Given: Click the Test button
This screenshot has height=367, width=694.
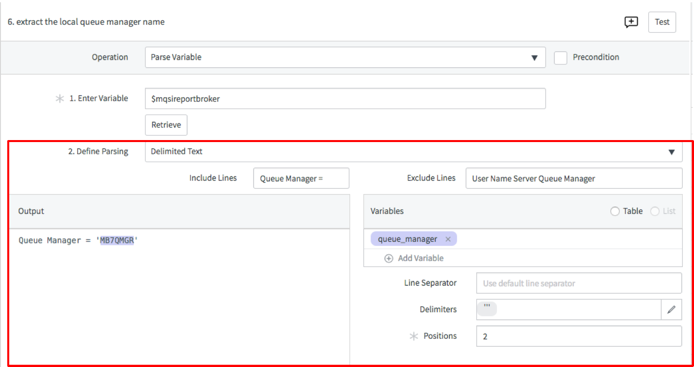Looking at the screenshot, I should tap(662, 22).
